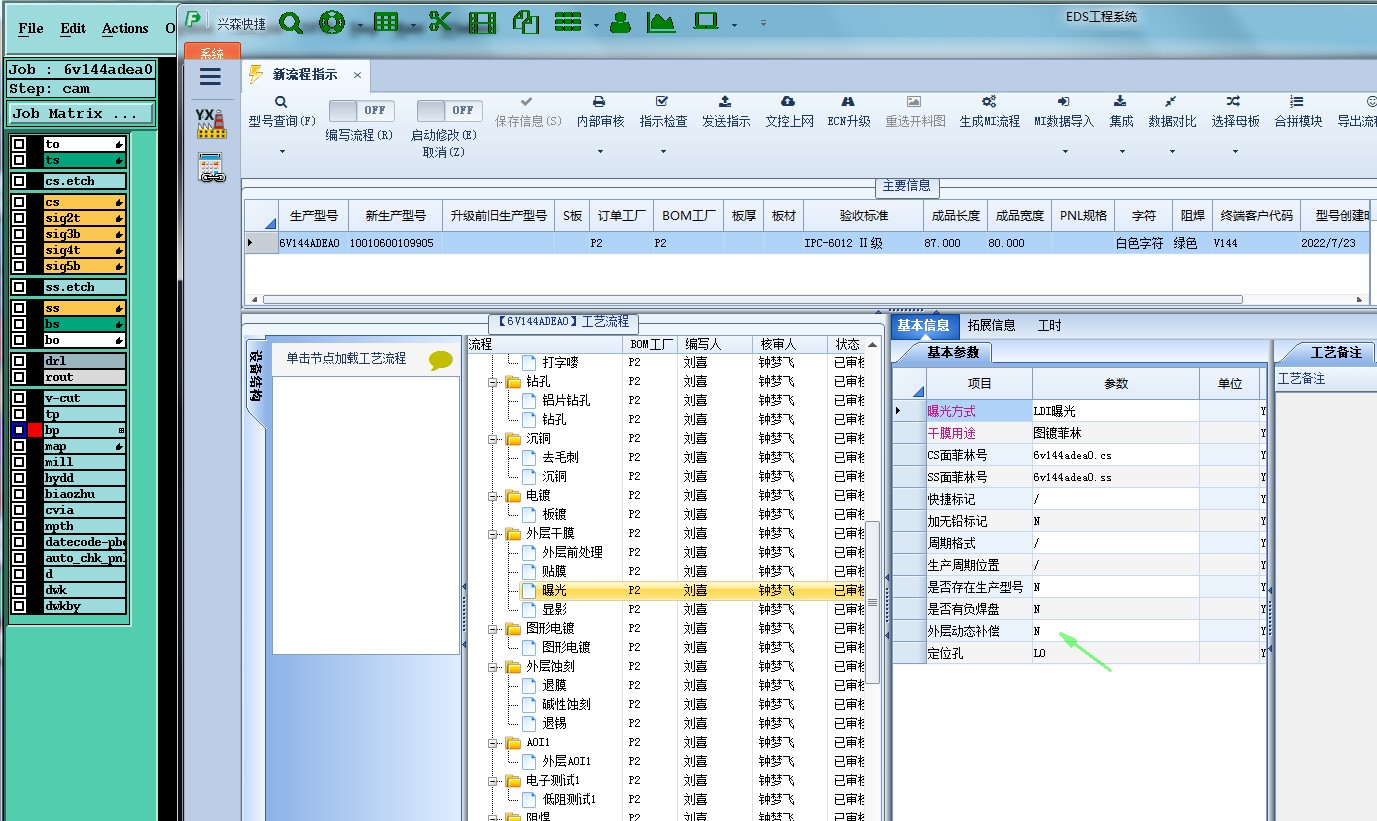
Task: Click ECN升级 tool
Action: (848, 112)
